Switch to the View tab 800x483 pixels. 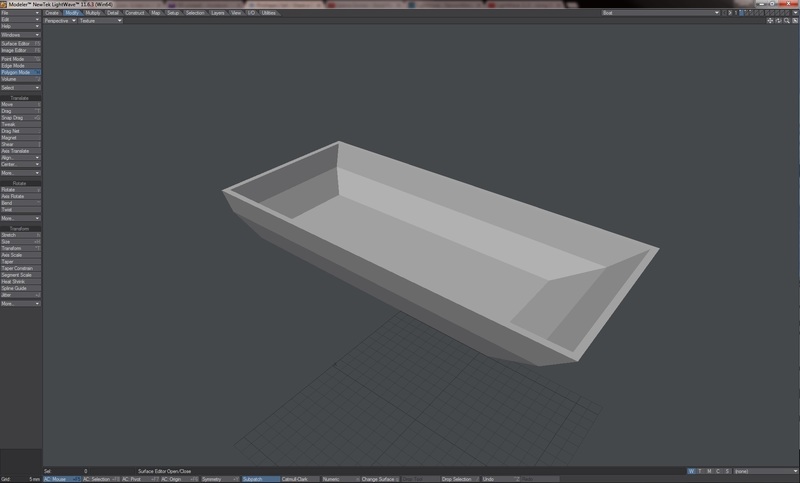coord(236,13)
